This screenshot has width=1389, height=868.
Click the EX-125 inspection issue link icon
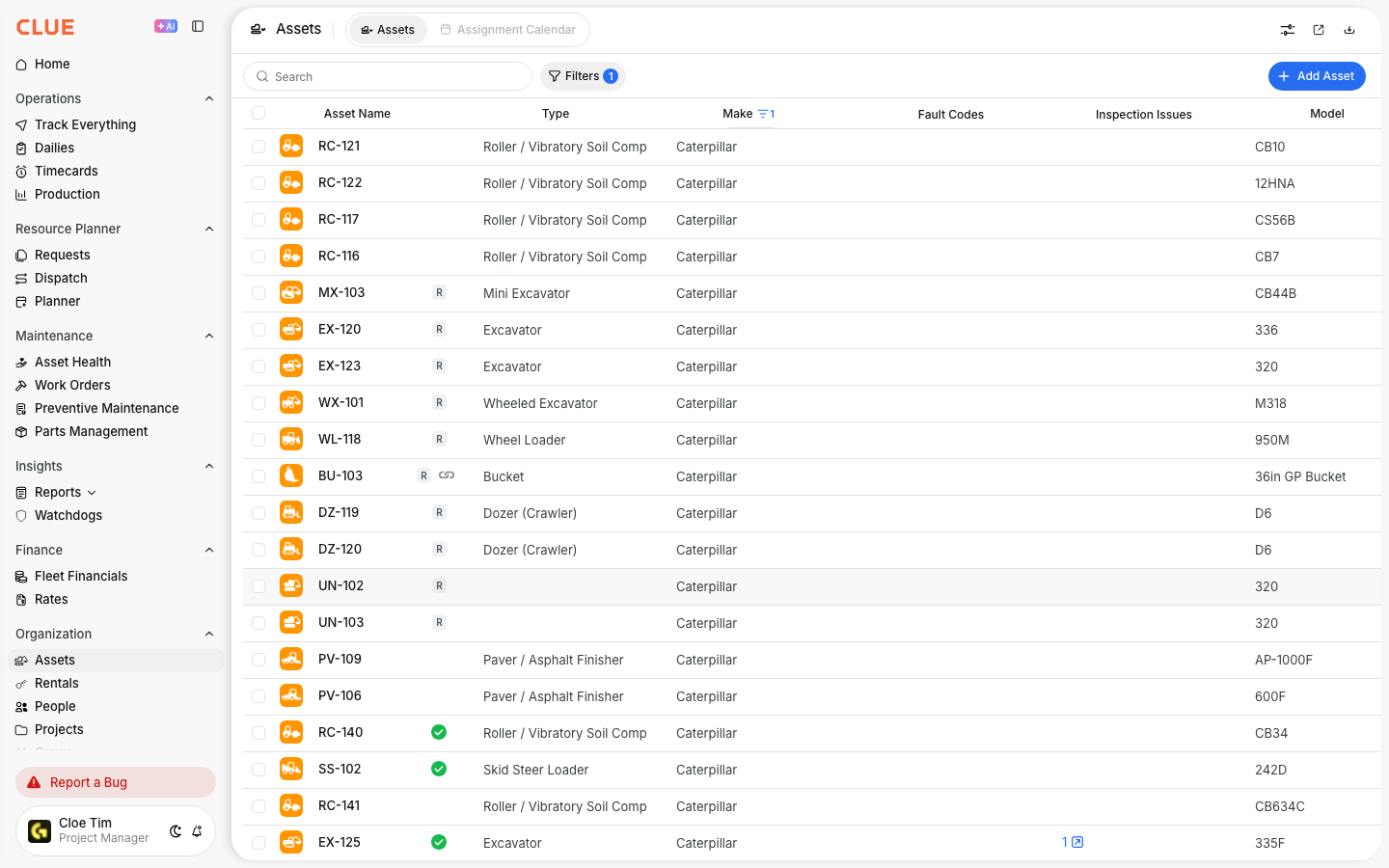1077,842
